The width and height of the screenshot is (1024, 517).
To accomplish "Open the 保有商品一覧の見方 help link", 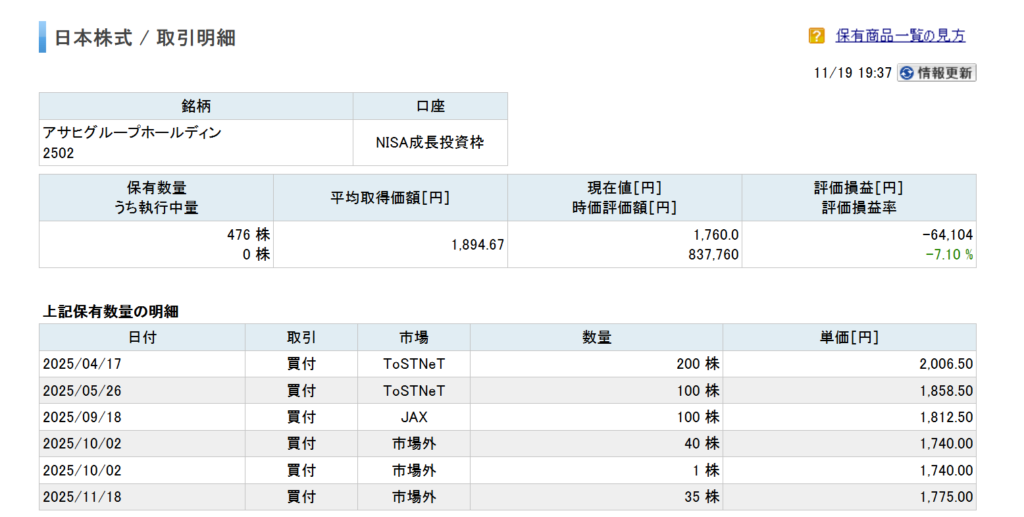I will (900, 36).
